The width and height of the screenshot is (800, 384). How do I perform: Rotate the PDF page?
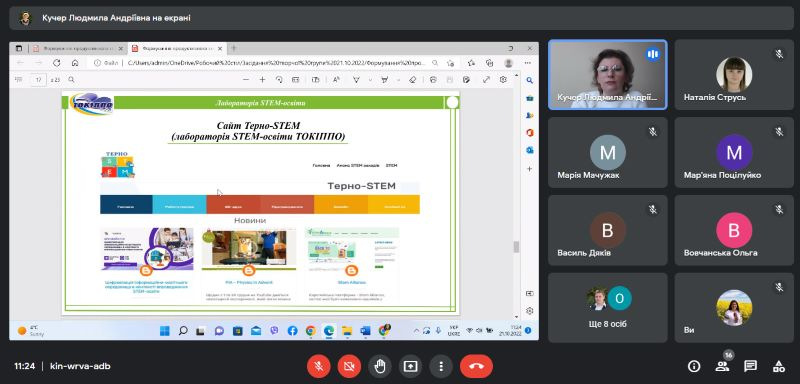(x=279, y=80)
